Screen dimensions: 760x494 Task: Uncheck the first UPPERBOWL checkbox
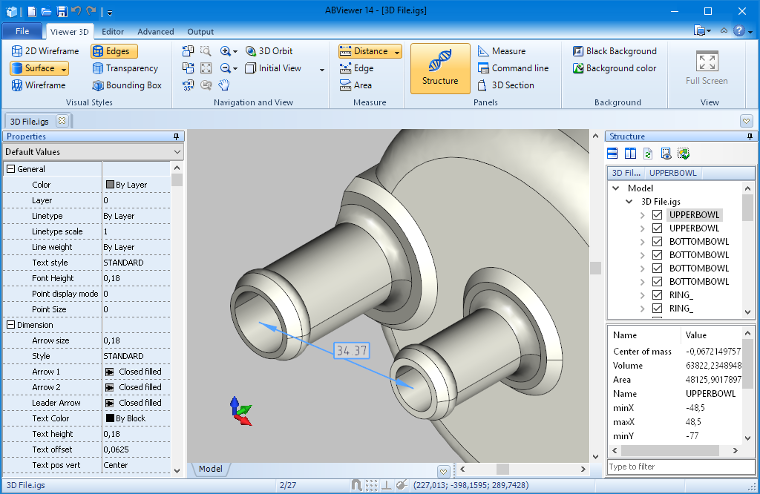click(x=657, y=215)
